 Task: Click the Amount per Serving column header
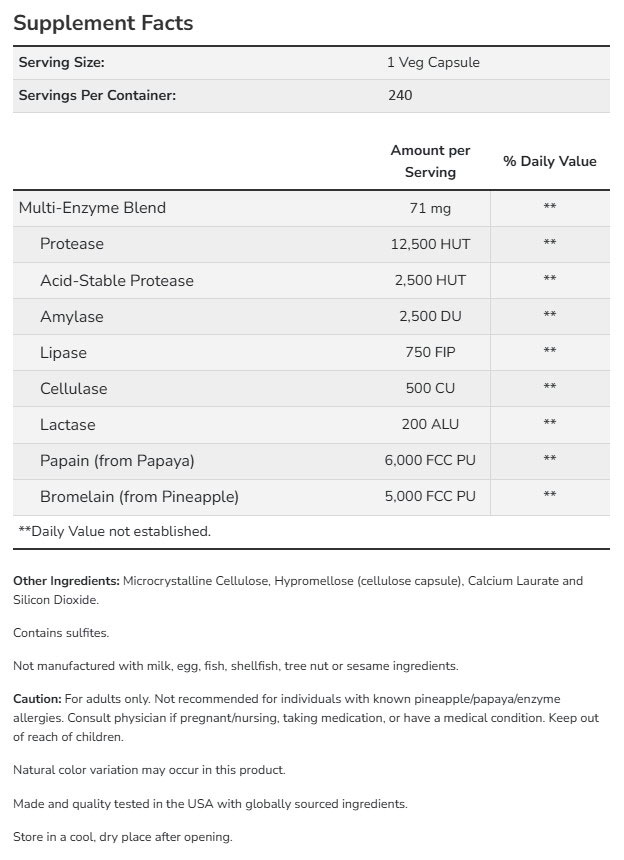[430, 161]
